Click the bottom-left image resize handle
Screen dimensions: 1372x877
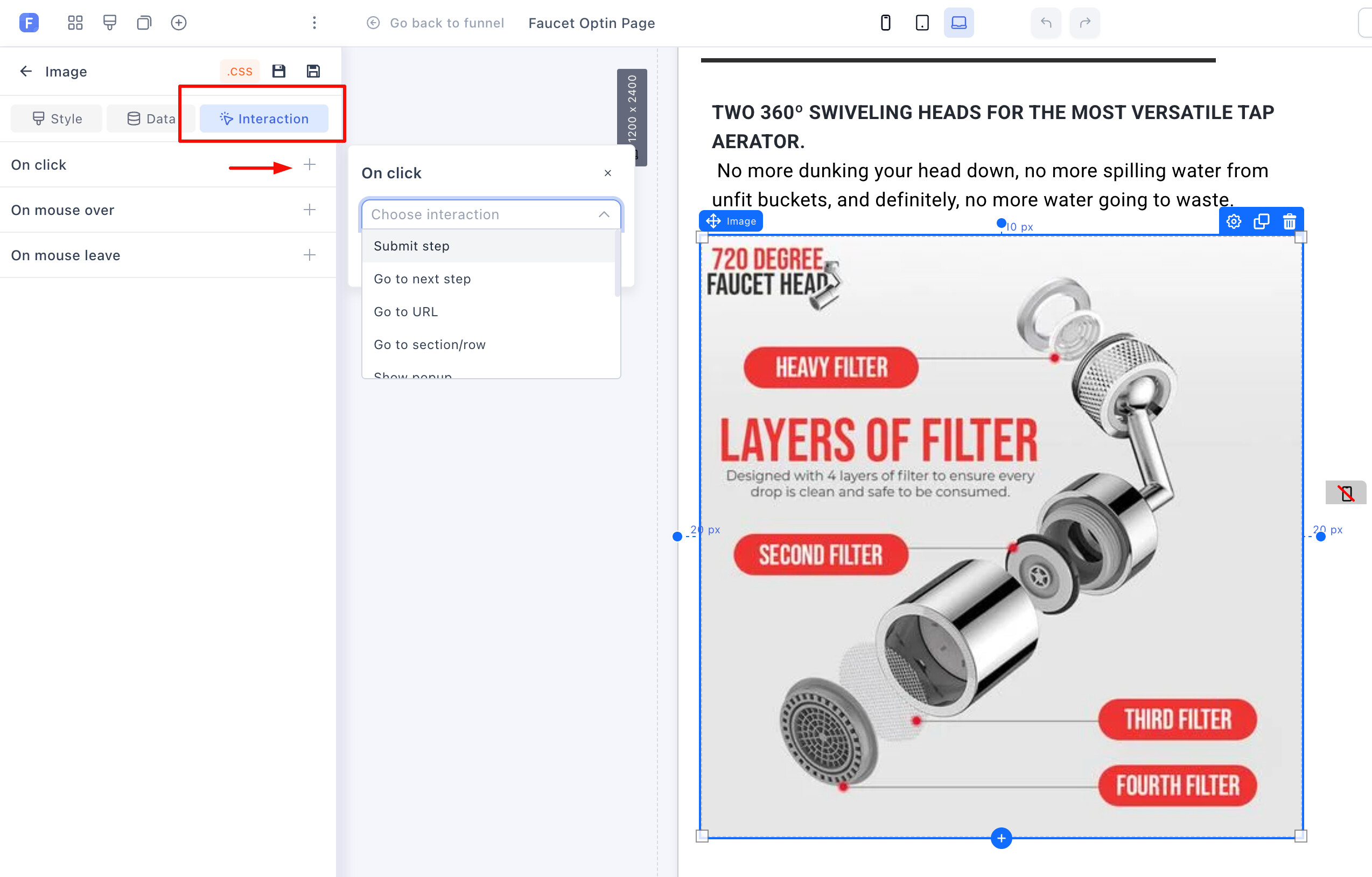(702, 837)
